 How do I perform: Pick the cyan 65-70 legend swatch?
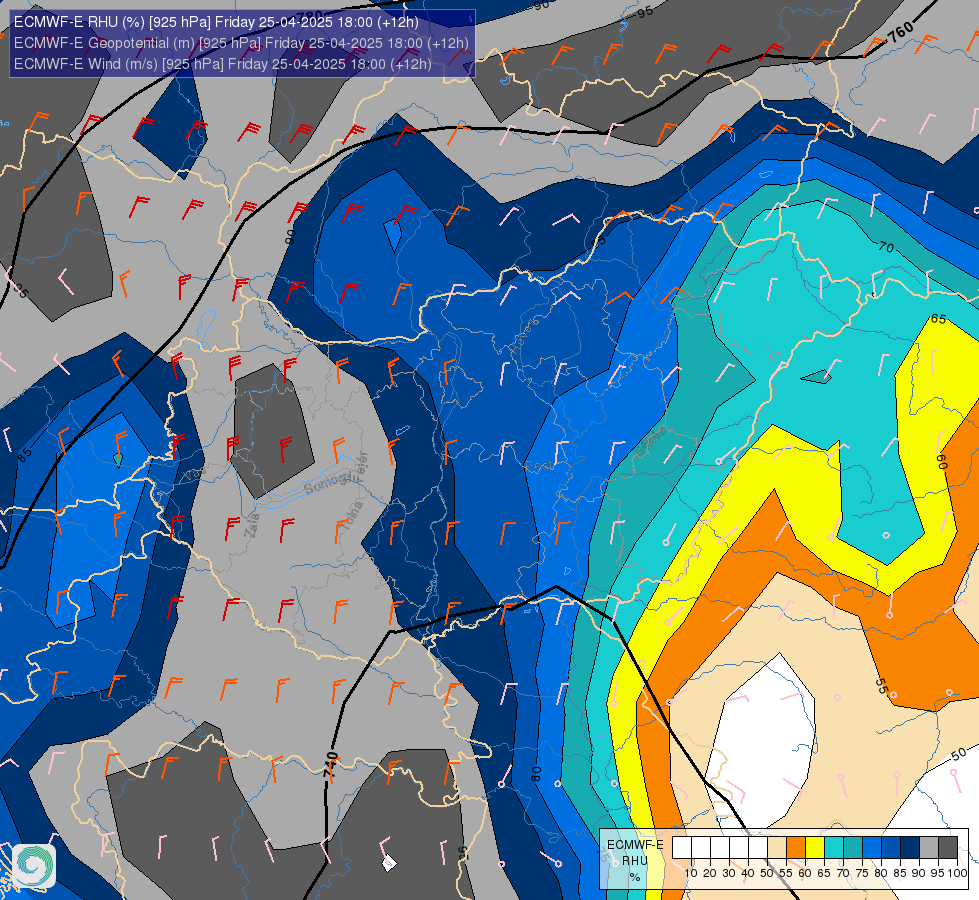pyautogui.click(x=834, y=848)
